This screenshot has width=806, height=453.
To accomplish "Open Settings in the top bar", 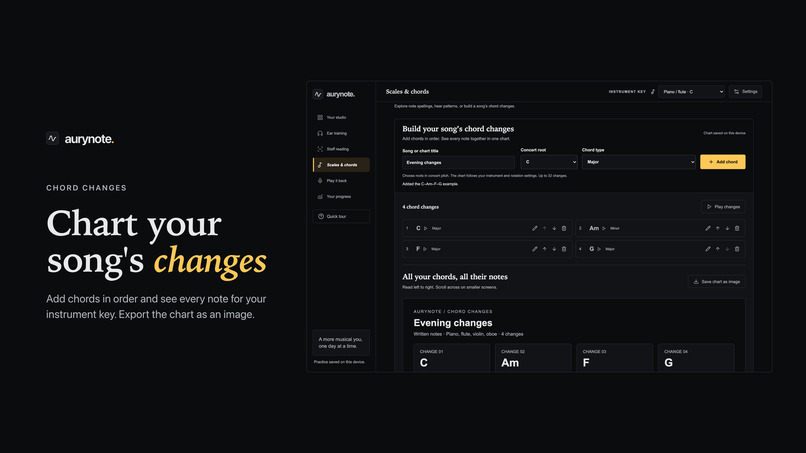I will coord(745,92).
